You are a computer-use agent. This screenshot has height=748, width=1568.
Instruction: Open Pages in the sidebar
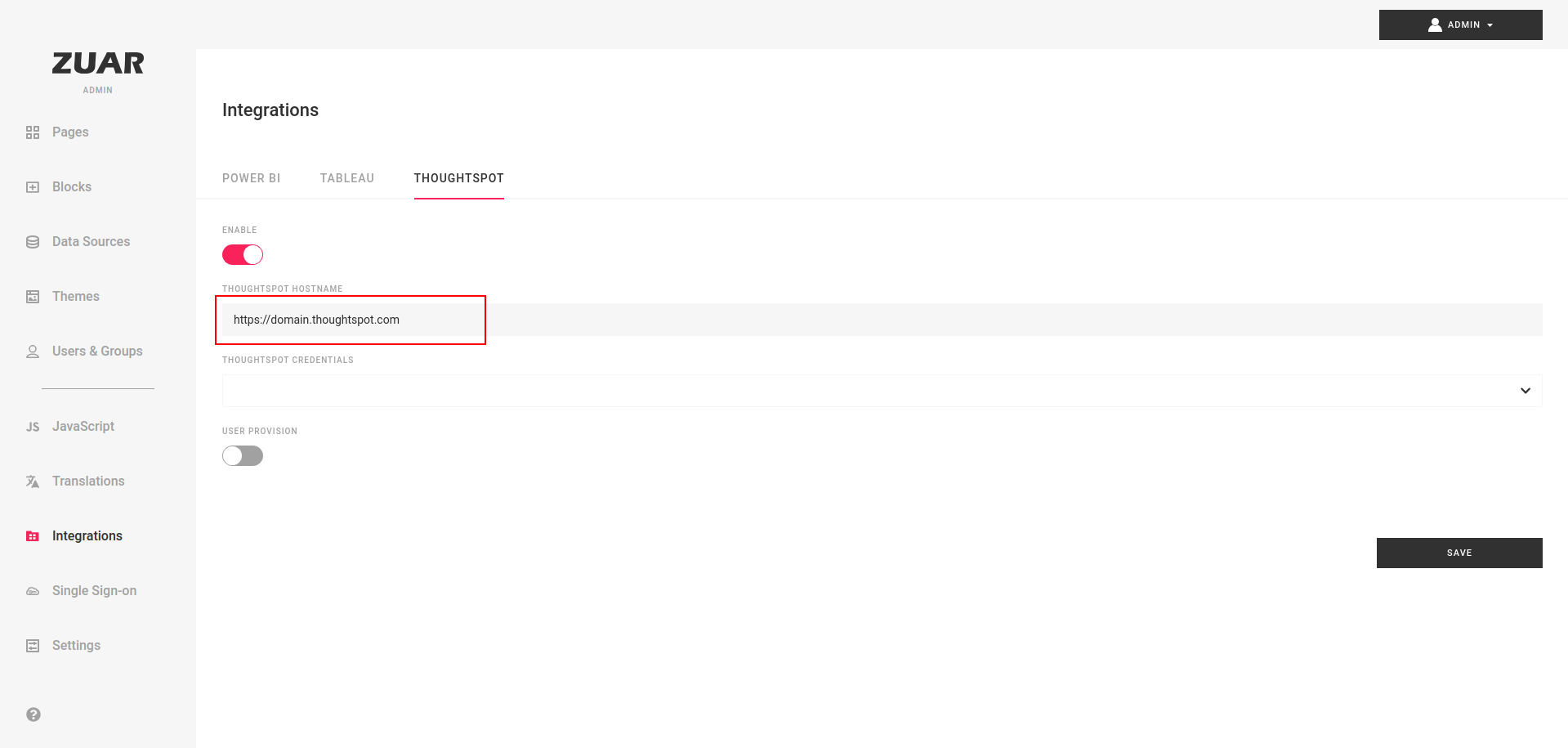click(70, 132)
